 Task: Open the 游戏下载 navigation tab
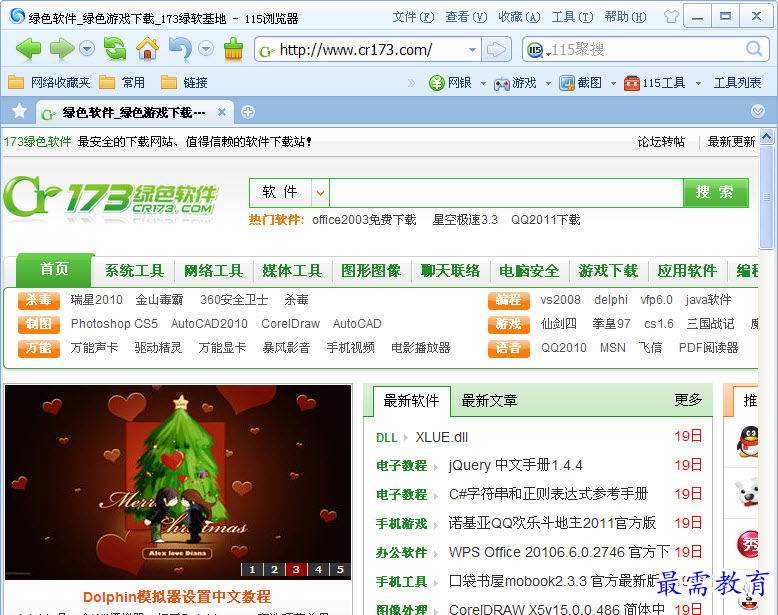pos(608,271)
